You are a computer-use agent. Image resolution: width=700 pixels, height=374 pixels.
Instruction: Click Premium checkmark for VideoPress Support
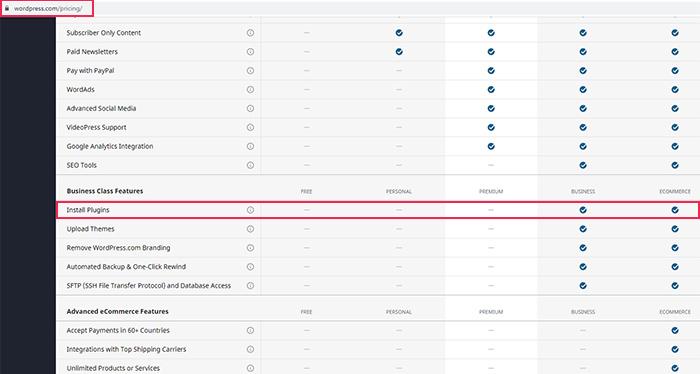(x=491, y=127)
